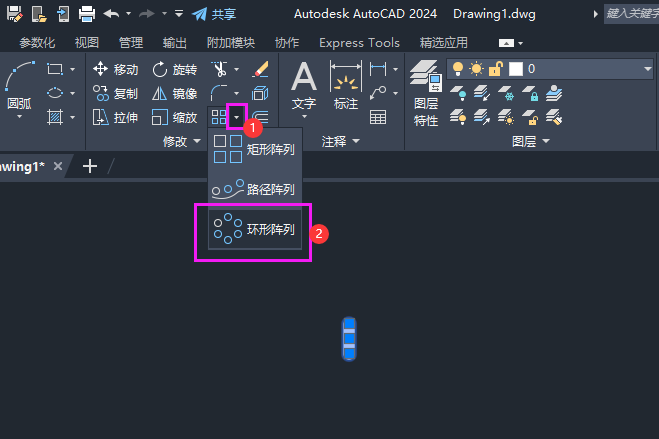Viewport: 659px width, 439px height.
Task: Open the Parametric (参数化) ribbon tab
Action: (x=37, y=43)
